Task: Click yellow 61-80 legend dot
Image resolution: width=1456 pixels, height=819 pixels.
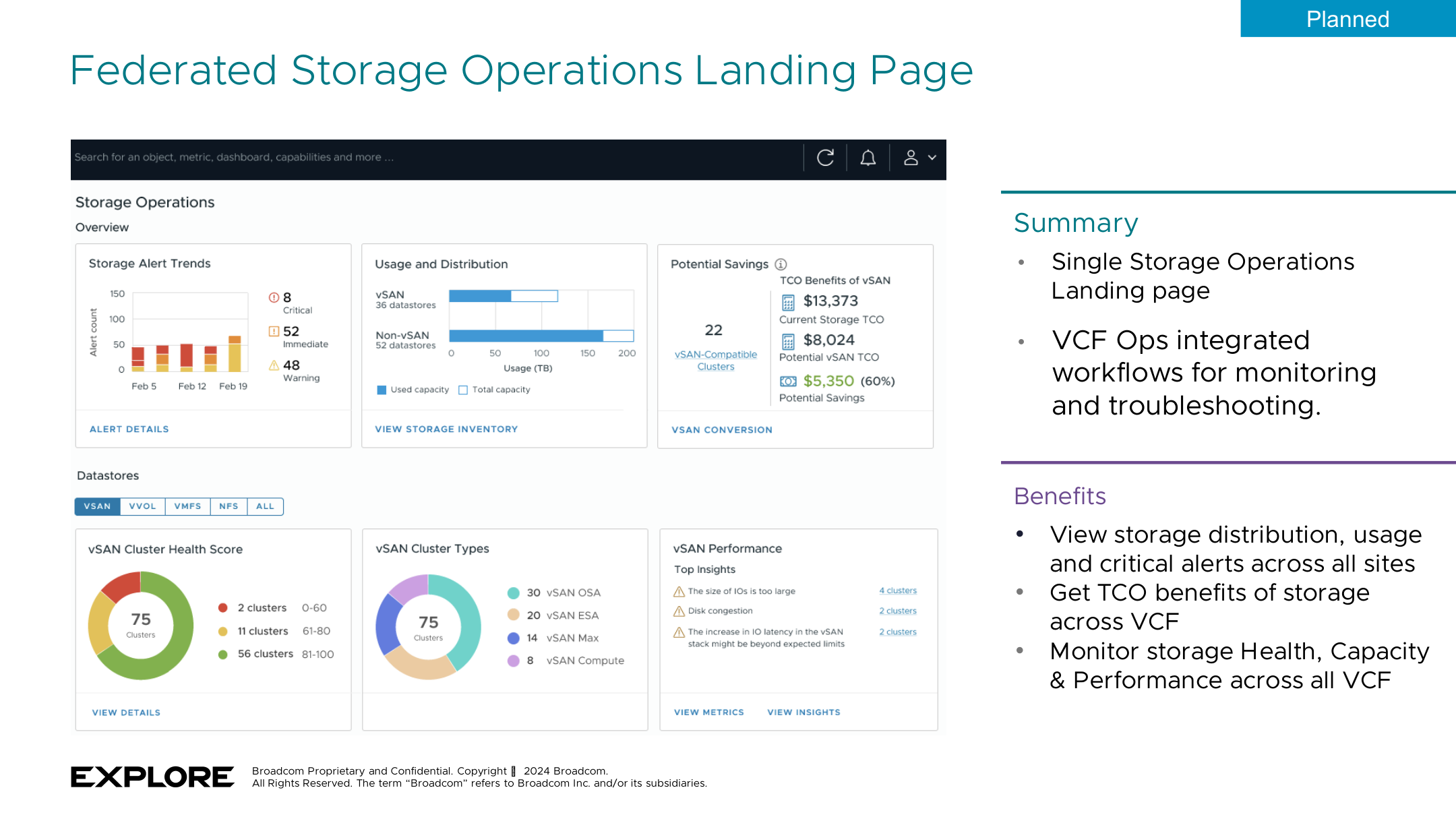Action: tap(223, 631)
